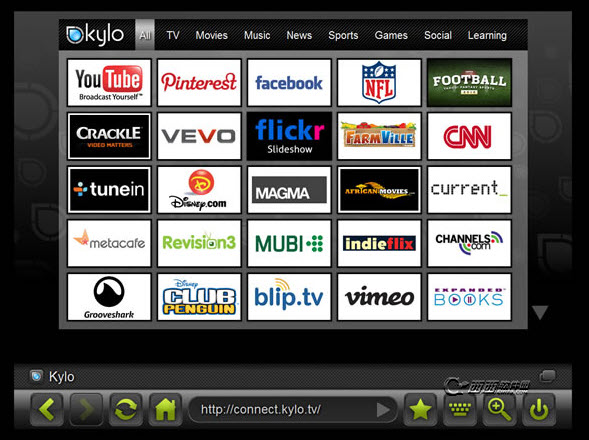The height and width of the screenshot is (440, 589).
Task: Click the window restore icon in title bar
Action: click(x=548, y=375)
